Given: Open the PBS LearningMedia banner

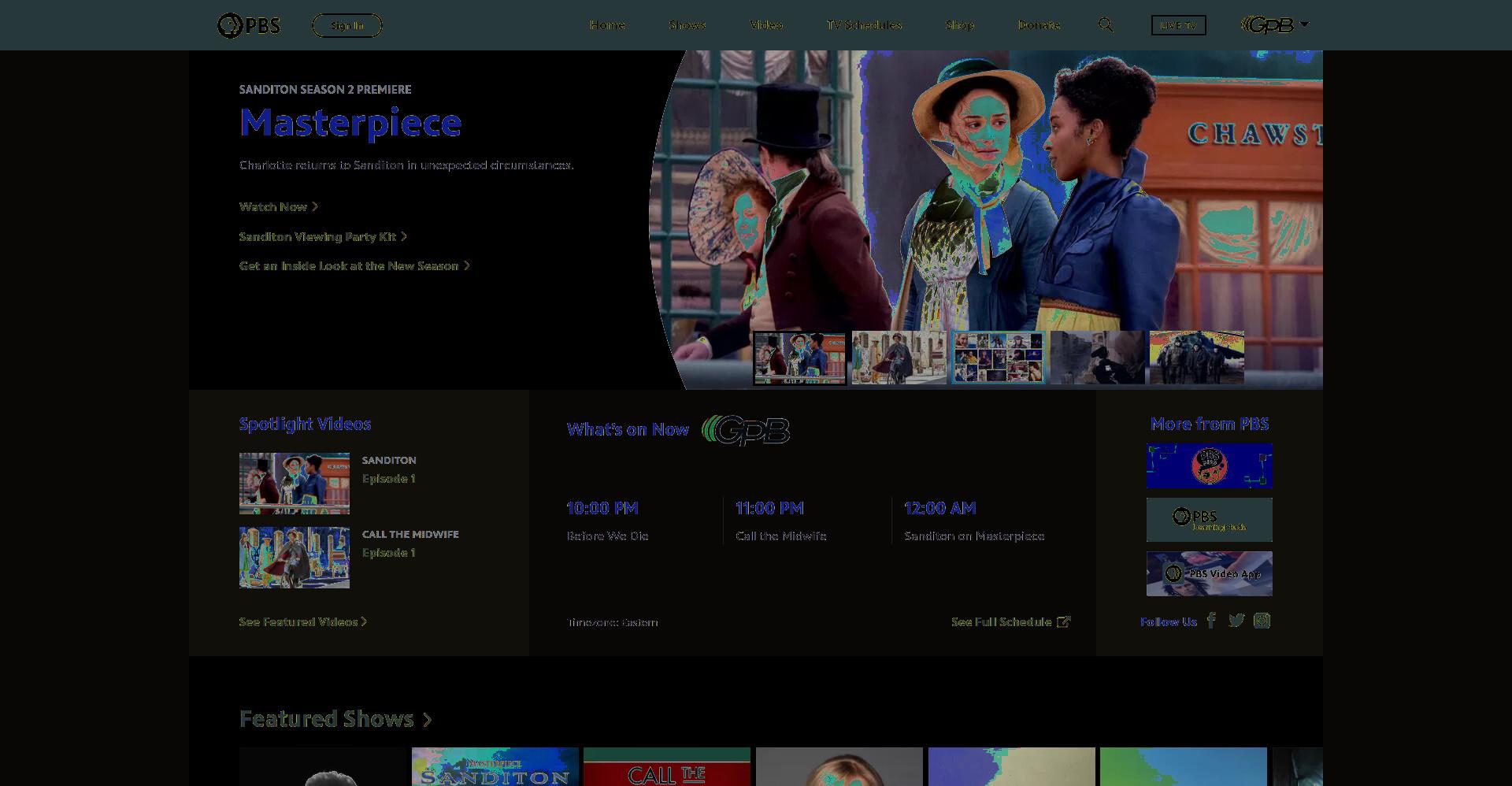Looking at the screenshot, I should (x=1209, y=520).
